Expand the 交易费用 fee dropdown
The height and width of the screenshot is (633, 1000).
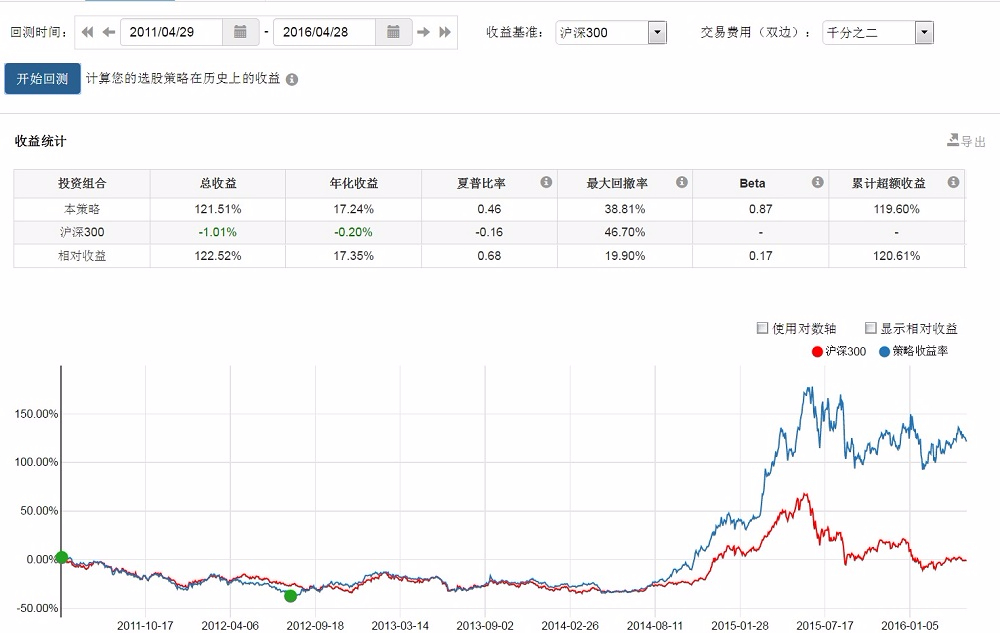[x=924, y=33]
